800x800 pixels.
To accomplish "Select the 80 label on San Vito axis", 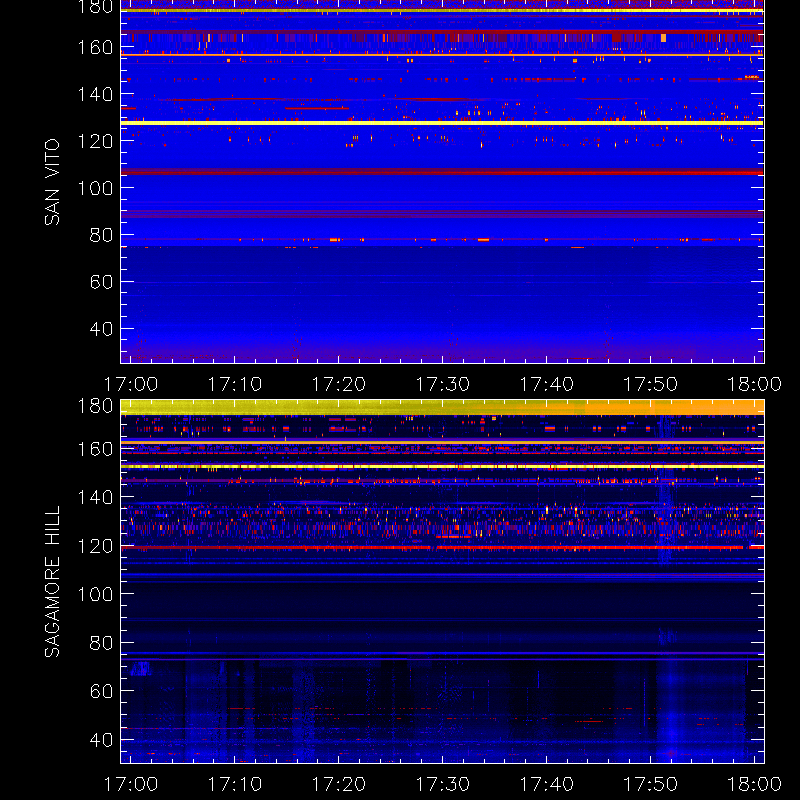I will point(101,235).
